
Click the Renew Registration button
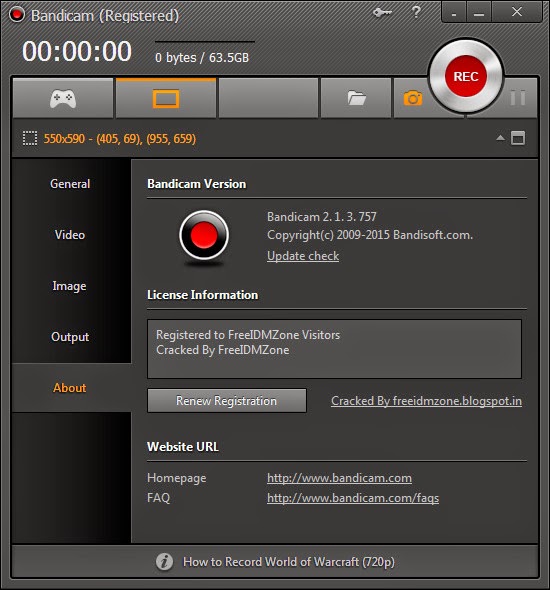point(227,401)
